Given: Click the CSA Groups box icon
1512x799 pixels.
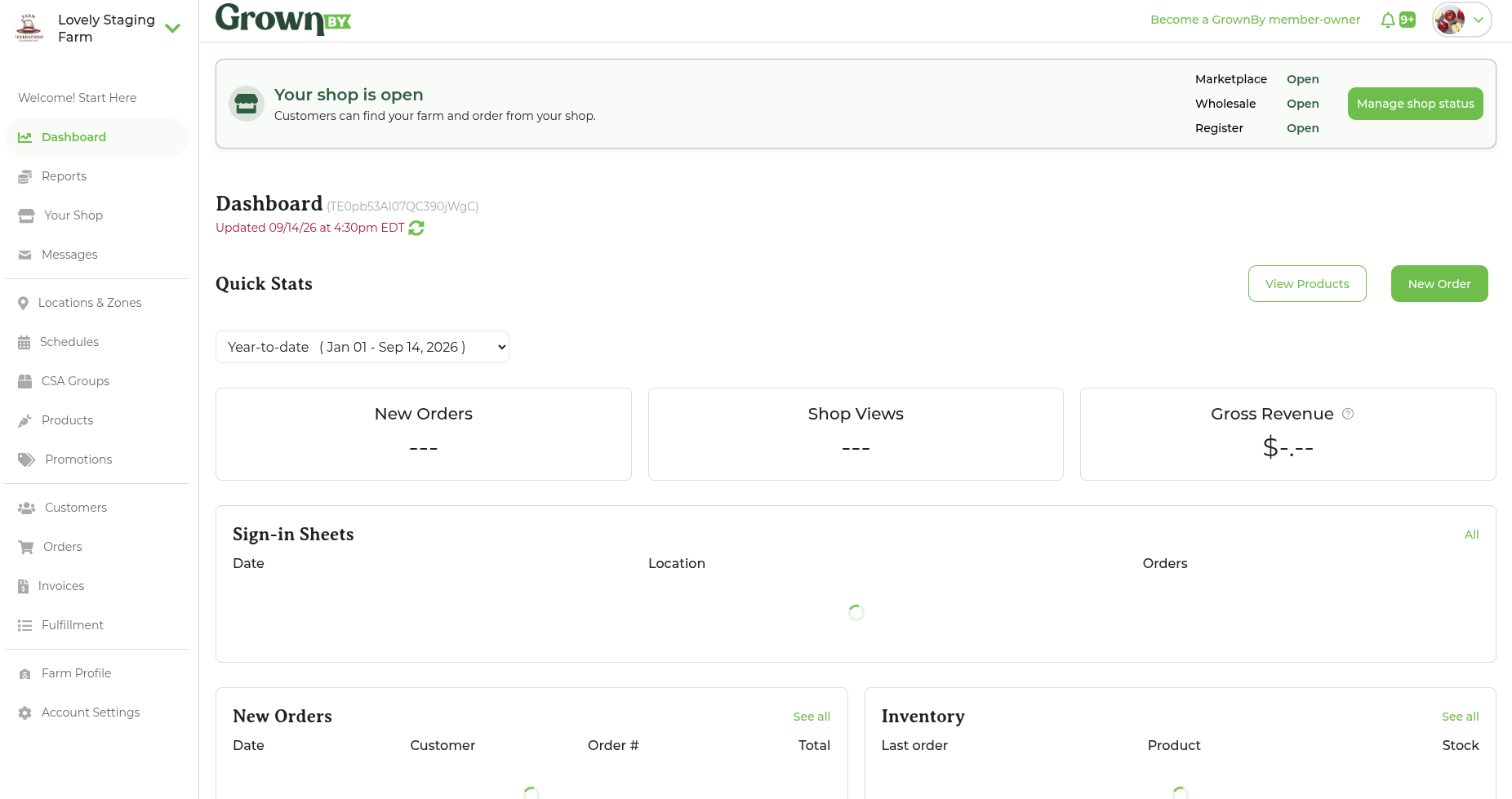Looking at the screenshot, I should 25,381.
